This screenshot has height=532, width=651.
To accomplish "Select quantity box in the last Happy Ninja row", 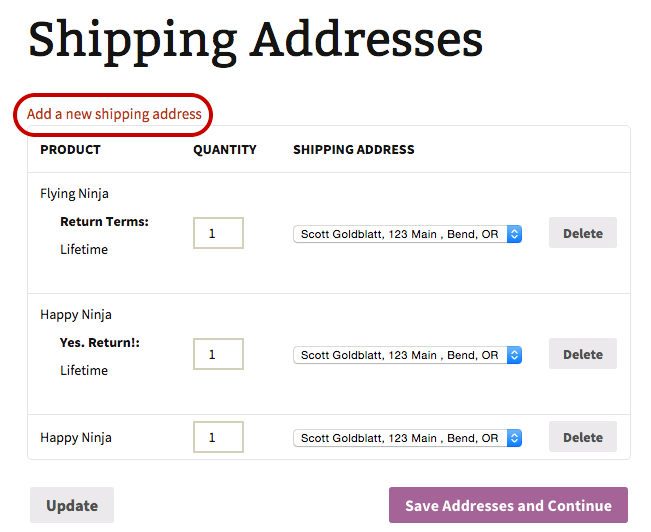I will (218, 437).
